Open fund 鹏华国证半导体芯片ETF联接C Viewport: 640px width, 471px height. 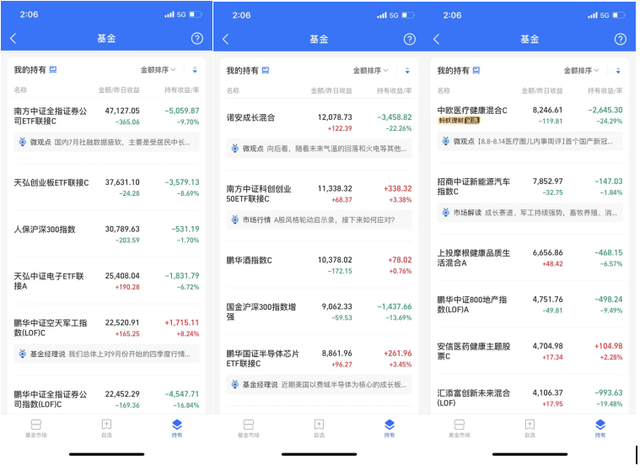(263, 358)
